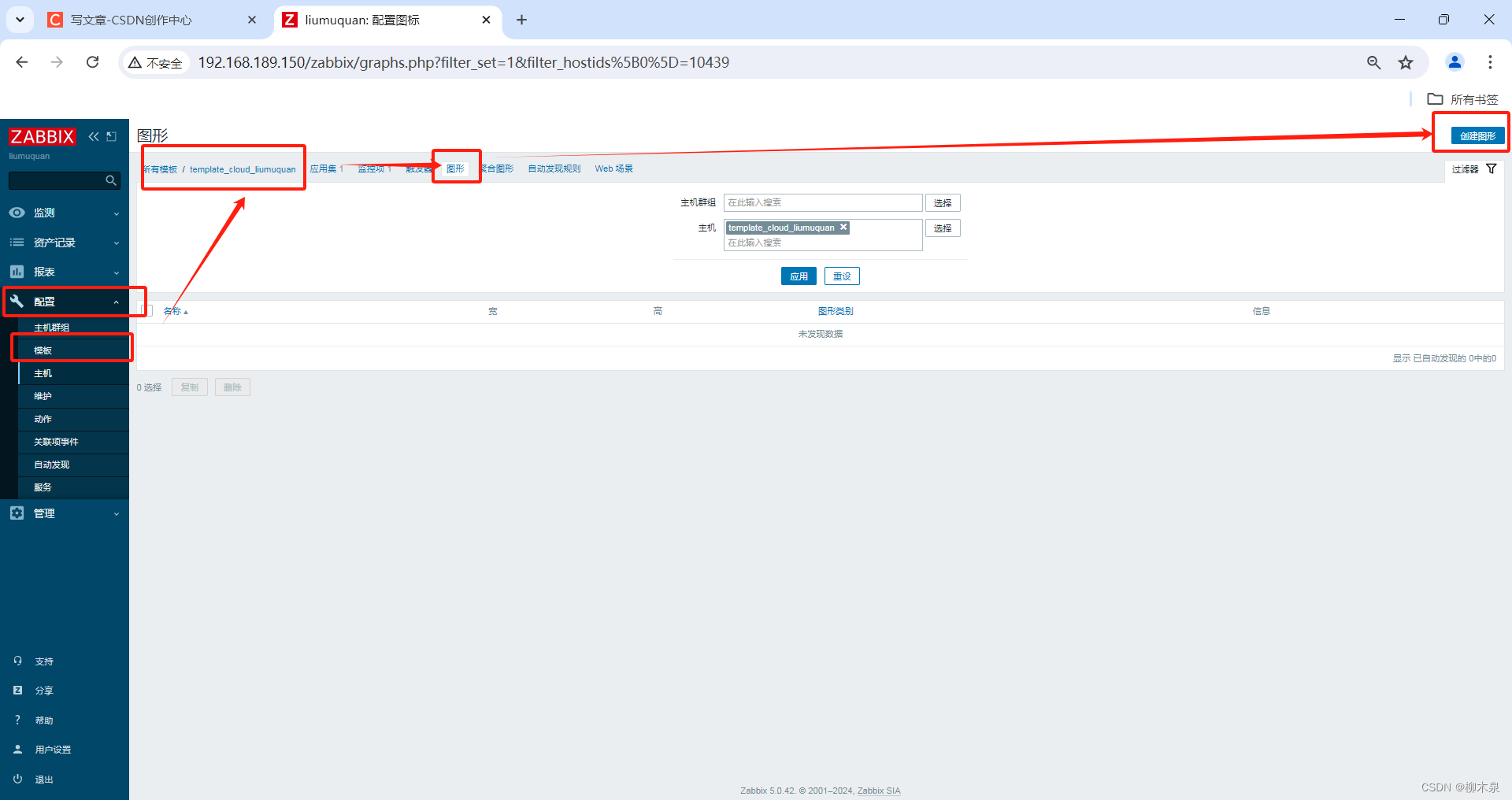The width and height of the screenshot is (1512, 800).
Task: Open template_cloud_liumuquan breadcrumb link
Action: pos(243,169)
